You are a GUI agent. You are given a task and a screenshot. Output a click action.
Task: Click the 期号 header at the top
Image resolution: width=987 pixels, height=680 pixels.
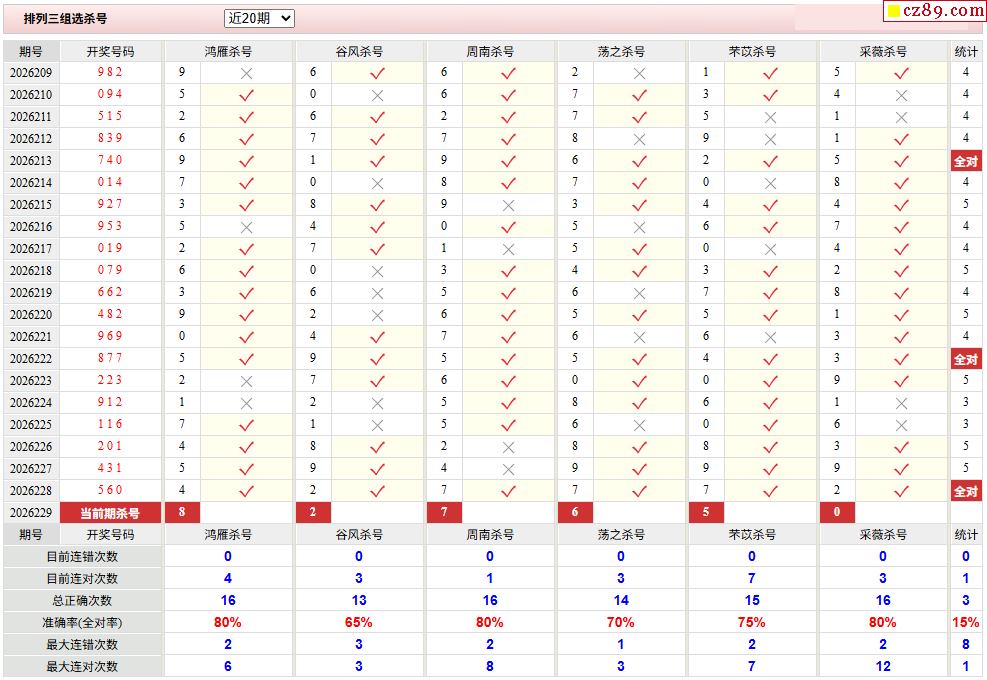(x=31, y=52)
